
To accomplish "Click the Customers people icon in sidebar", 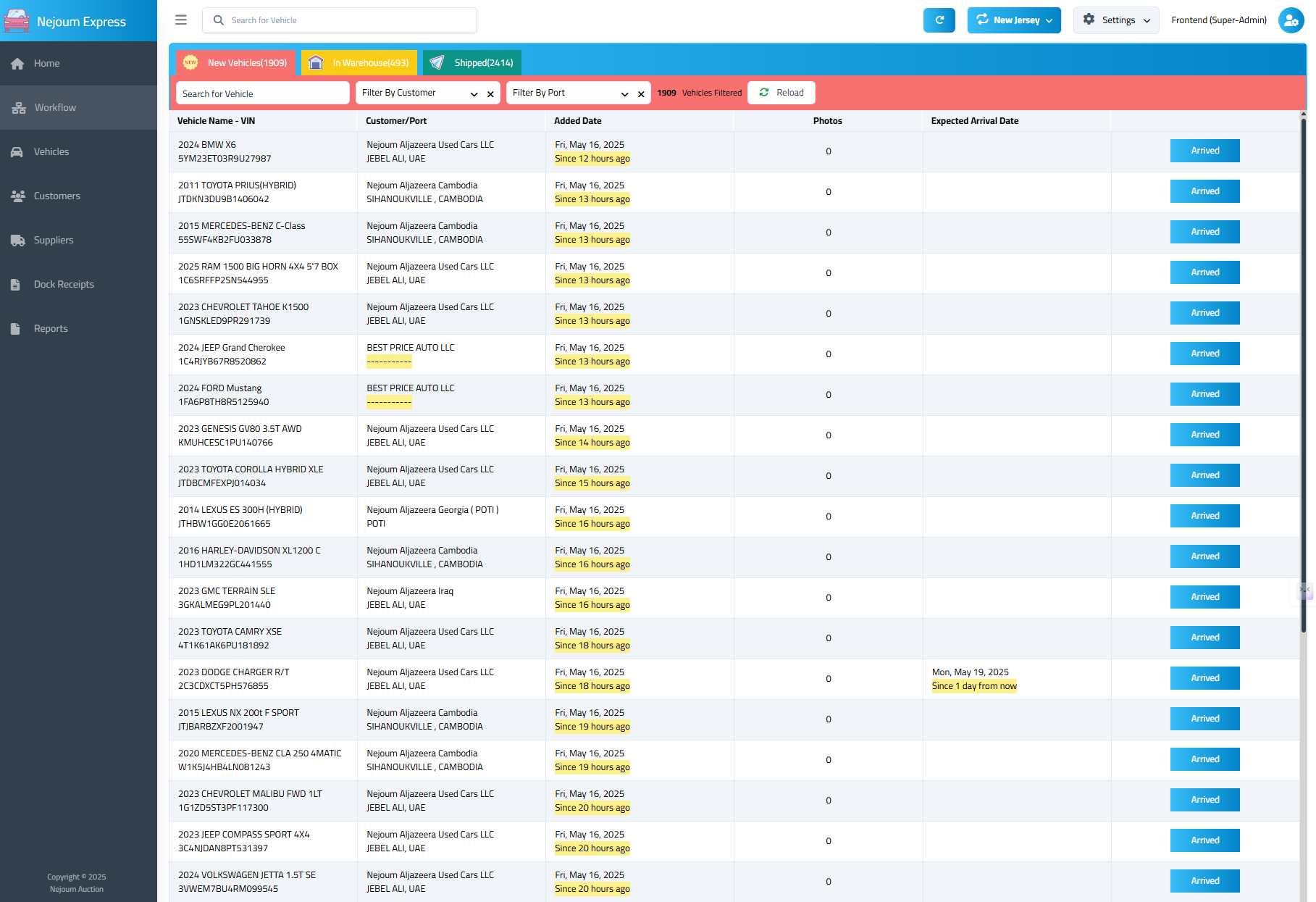I will click(x=18, y=196).
